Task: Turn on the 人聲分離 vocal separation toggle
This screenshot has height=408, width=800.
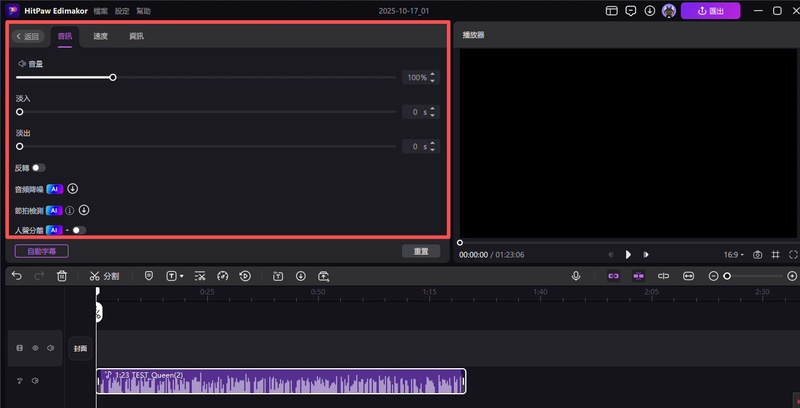Action: point(79,230)
